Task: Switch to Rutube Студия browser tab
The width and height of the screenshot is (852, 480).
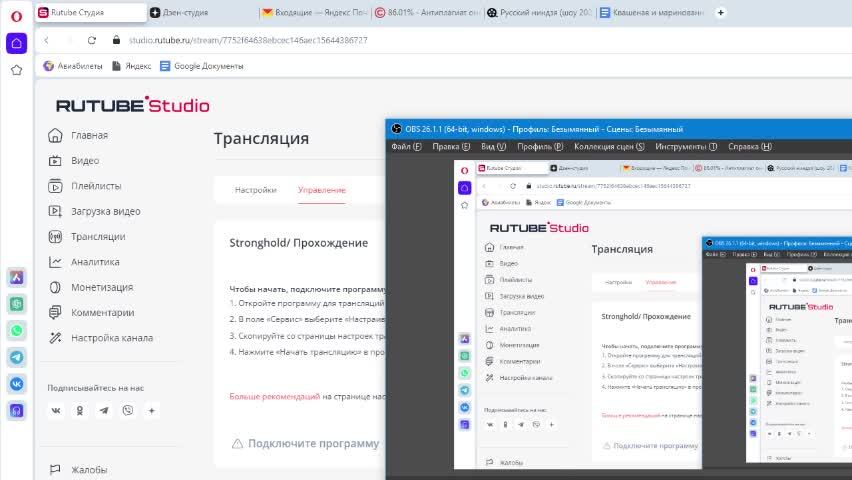Action: click(90, 13)
